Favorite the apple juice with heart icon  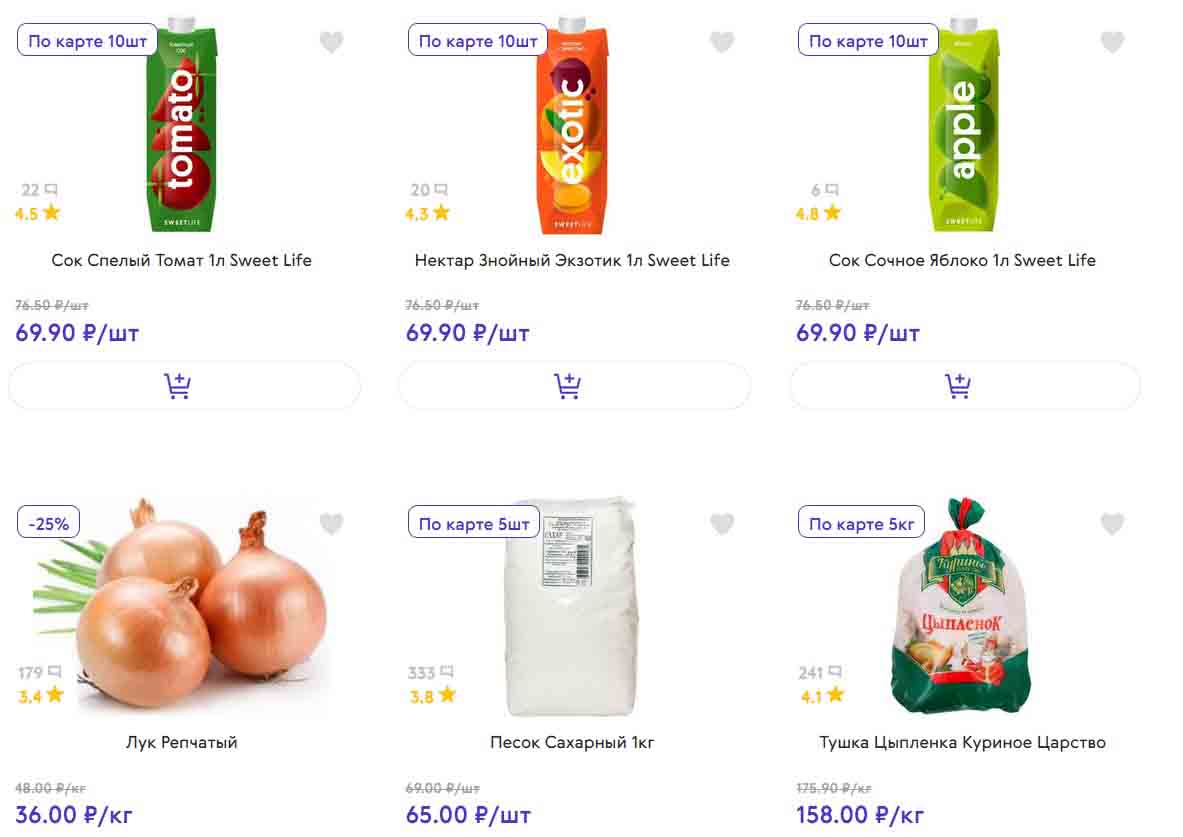[x=1112, y=42]
